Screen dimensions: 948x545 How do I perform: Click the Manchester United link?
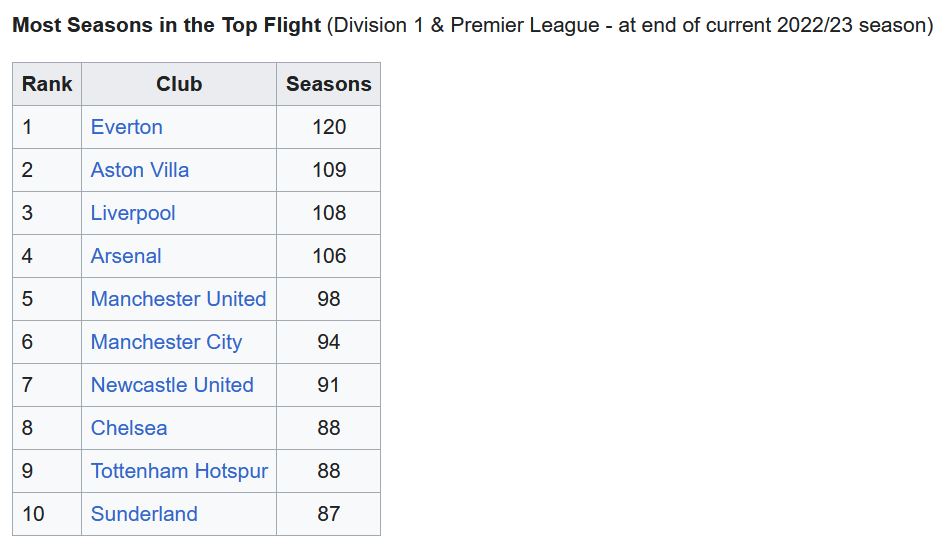click(x=178, y=299)
